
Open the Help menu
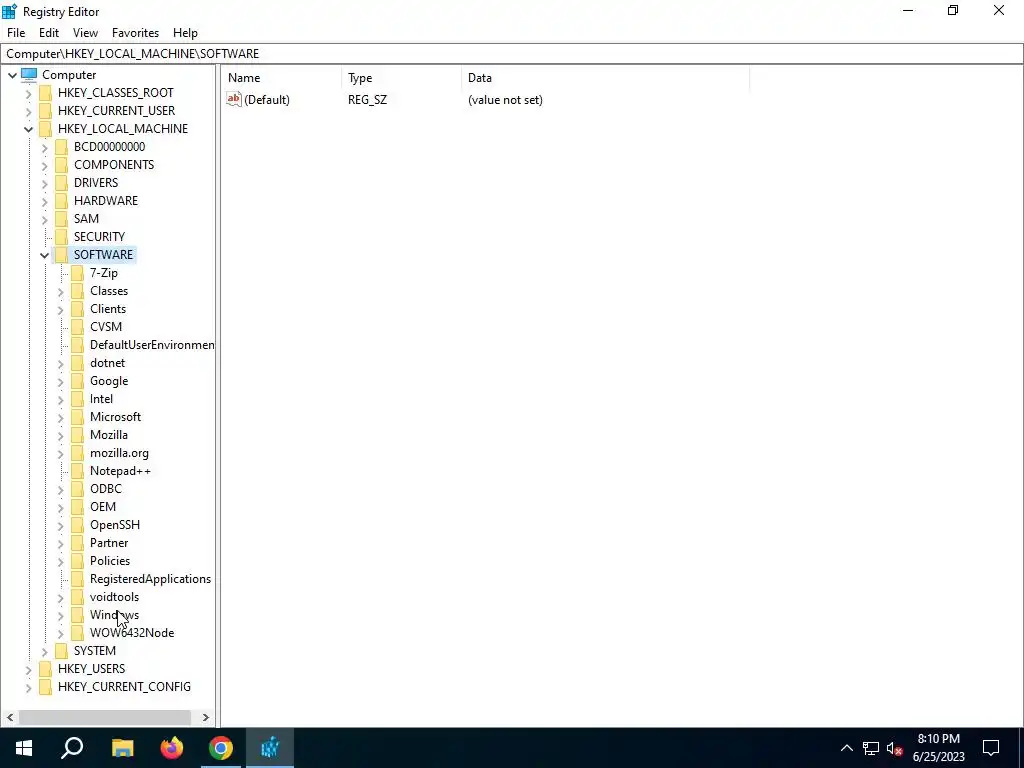[x=185, y=33]
